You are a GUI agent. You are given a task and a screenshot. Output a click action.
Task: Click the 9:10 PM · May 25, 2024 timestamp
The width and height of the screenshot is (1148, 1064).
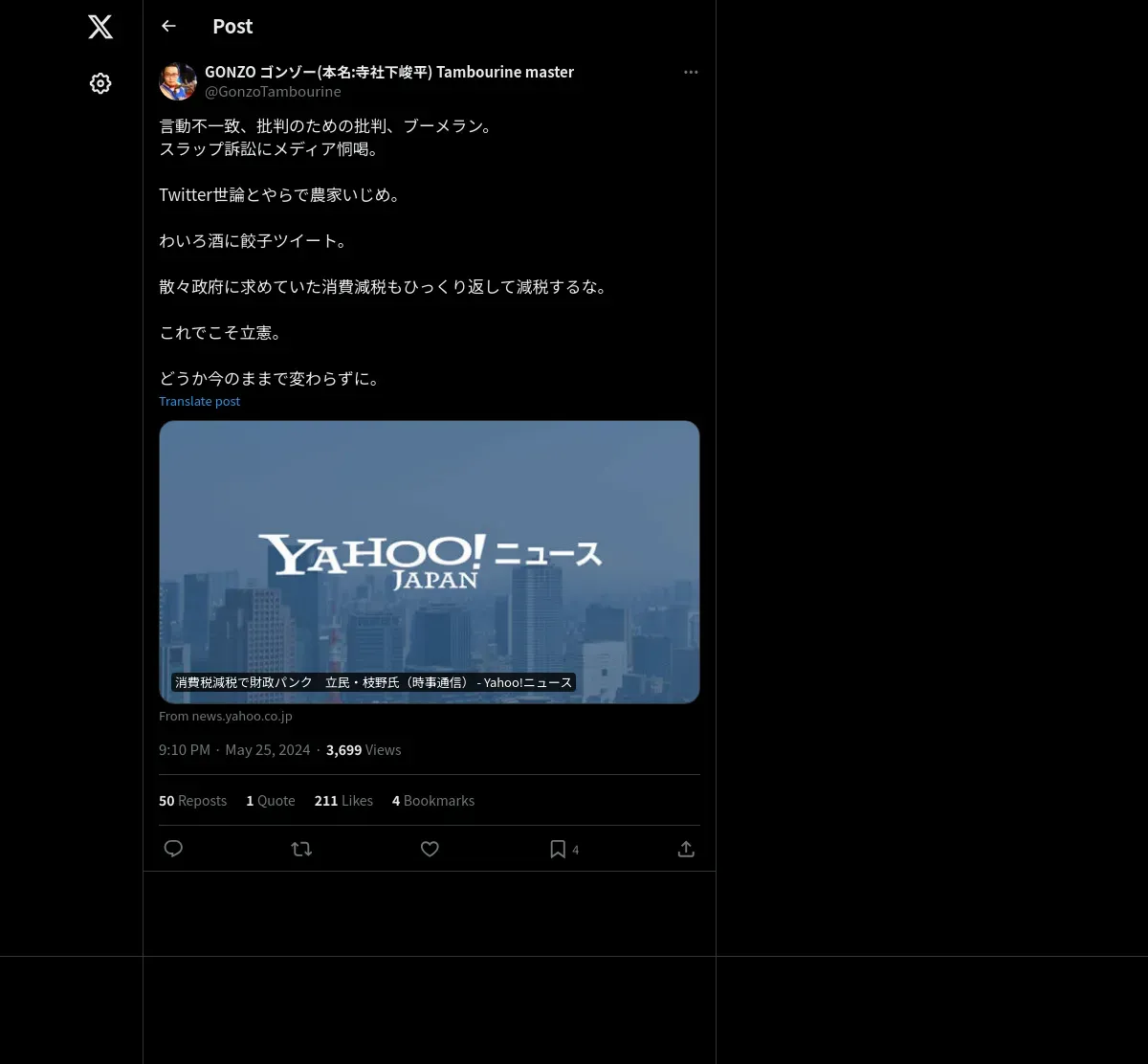(234, 750)
